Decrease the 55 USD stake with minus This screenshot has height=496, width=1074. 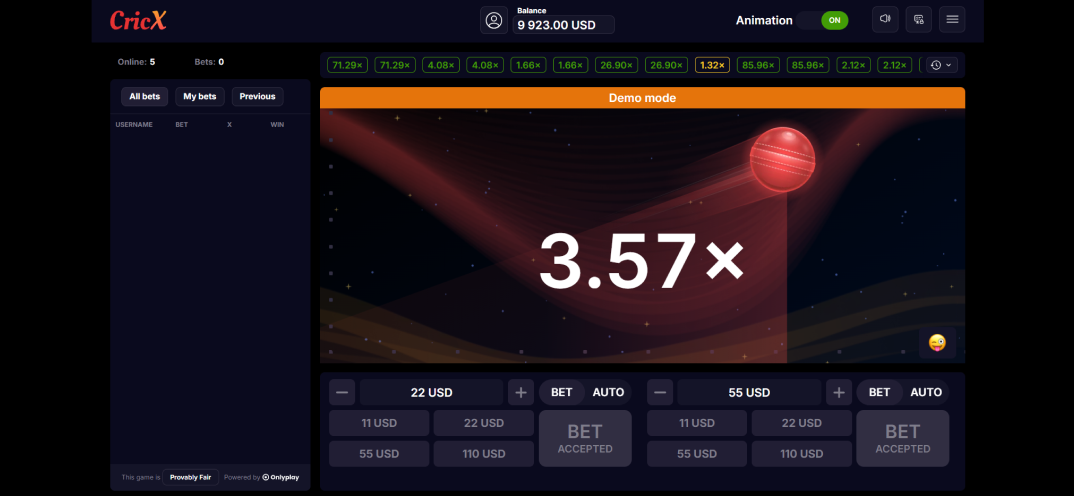point(660,393)
